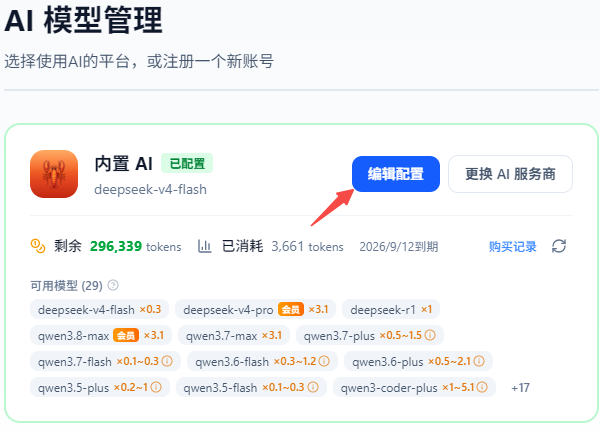Screen dimensions: 600x433
Task: Click the info icon on qwen3.6-flash chip
Action: point(324,361)
